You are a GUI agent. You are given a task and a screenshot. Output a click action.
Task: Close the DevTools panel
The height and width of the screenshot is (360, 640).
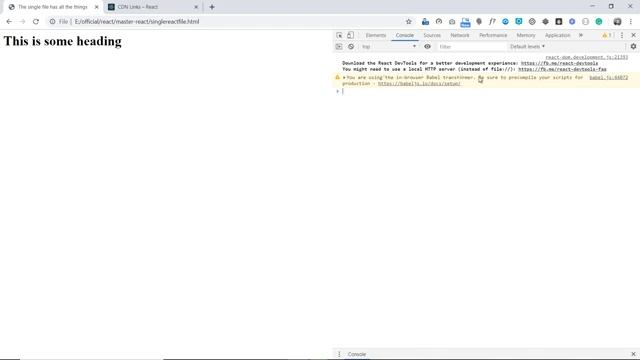tap(633, 35)
